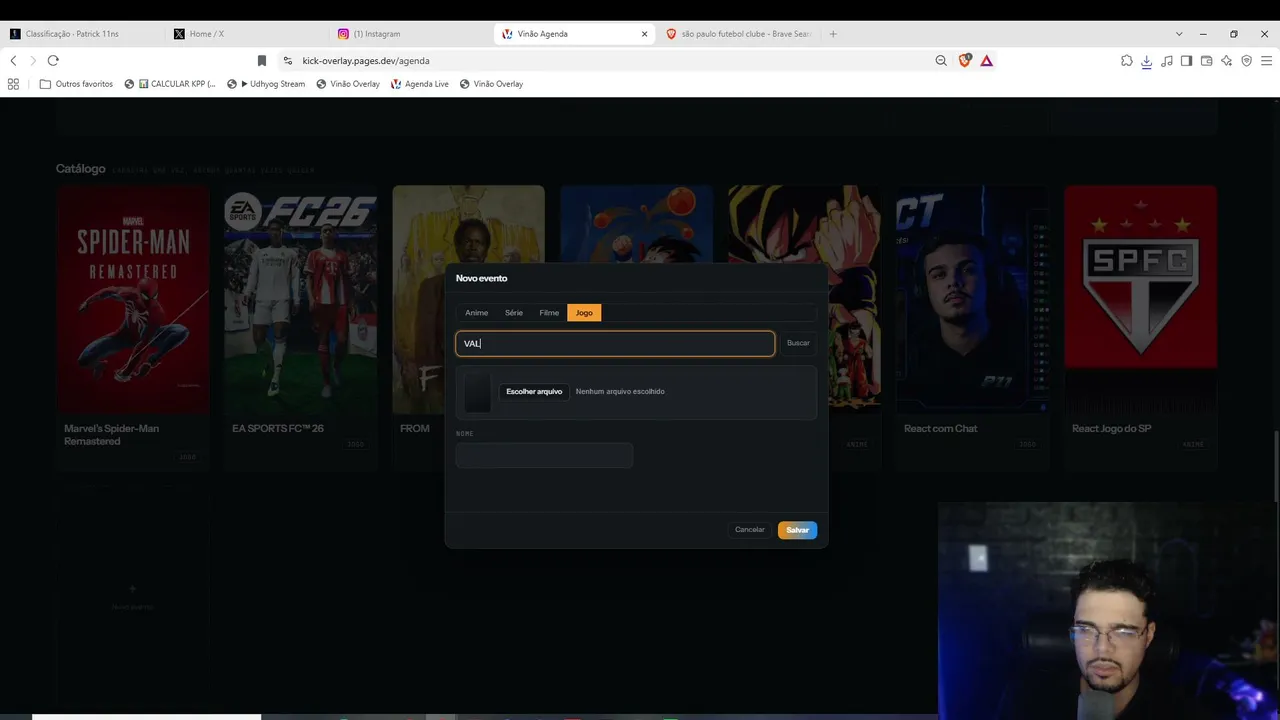The height and width of the screenshot is (720, 1280).
Task: Switch to the Instagram tab
Action: click(x=411, y=34)
